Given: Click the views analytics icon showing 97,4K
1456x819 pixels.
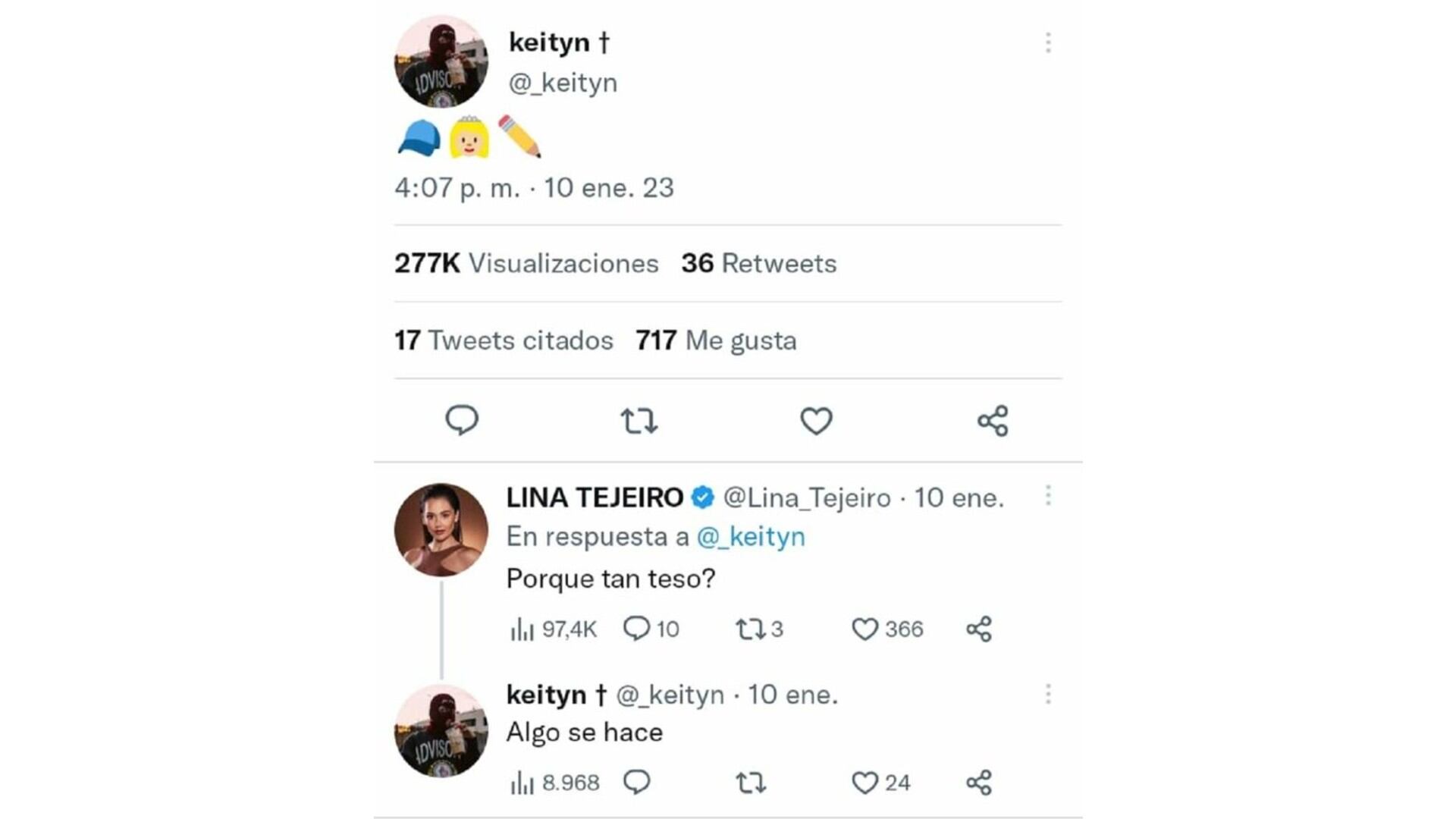Looking at the screenshot, I should click(523, 628).
